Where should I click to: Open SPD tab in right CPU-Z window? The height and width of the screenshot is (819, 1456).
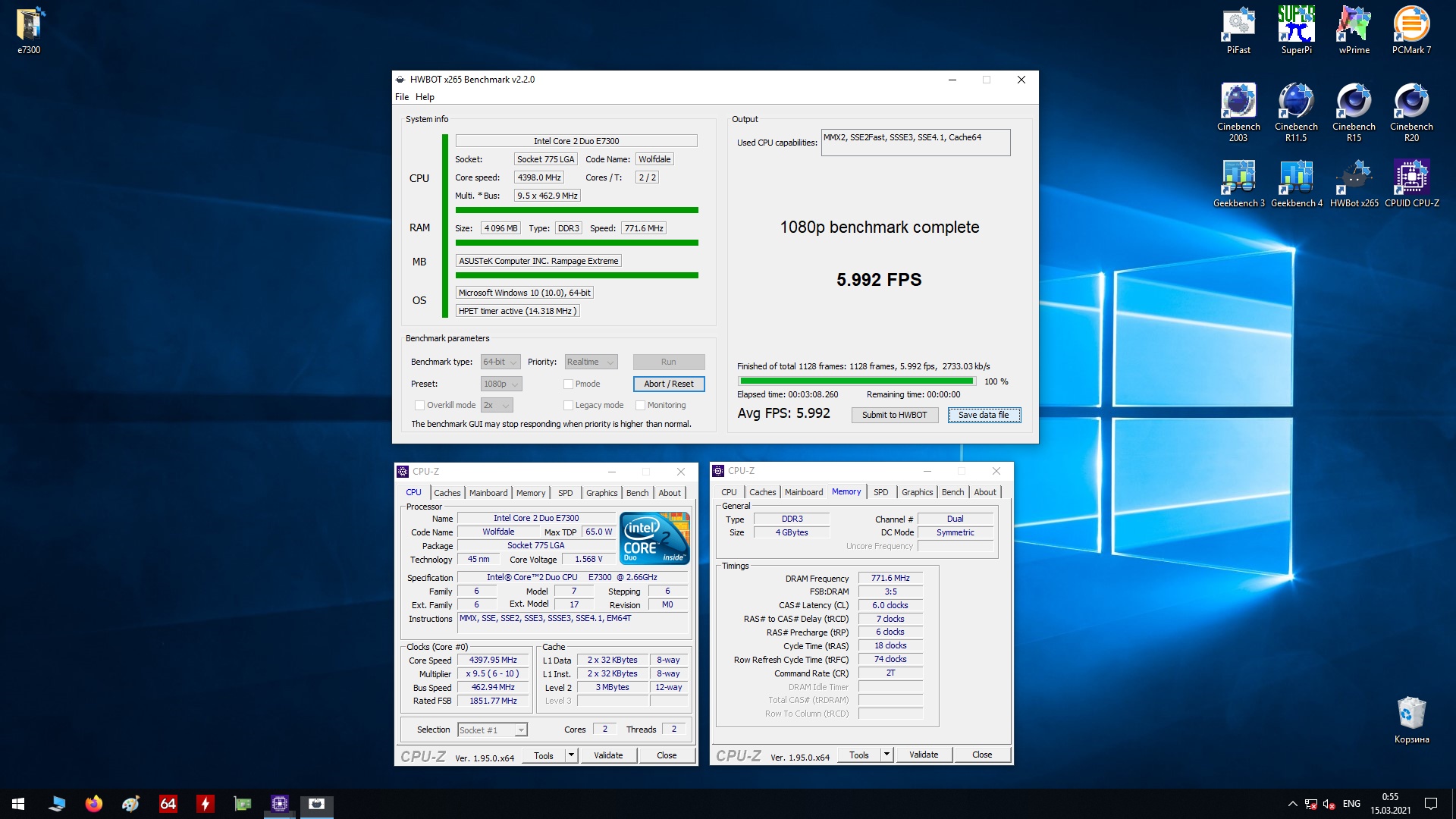tap(880, 492)
